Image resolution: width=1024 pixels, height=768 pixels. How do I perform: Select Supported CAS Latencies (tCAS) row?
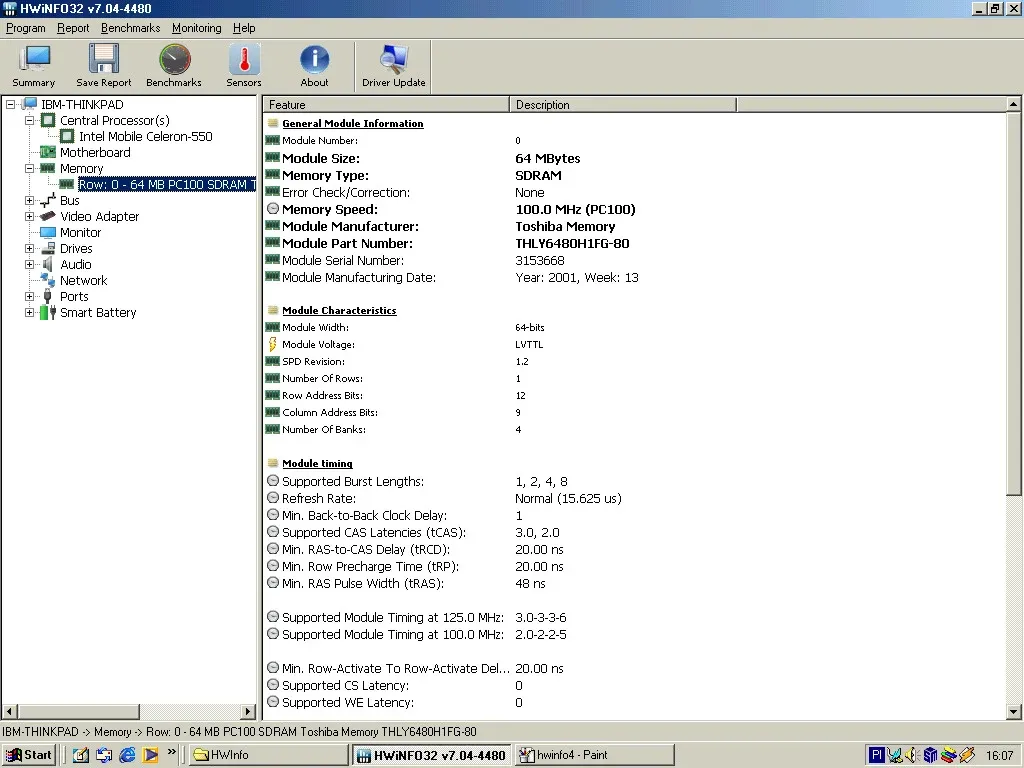tap(413, 532)
